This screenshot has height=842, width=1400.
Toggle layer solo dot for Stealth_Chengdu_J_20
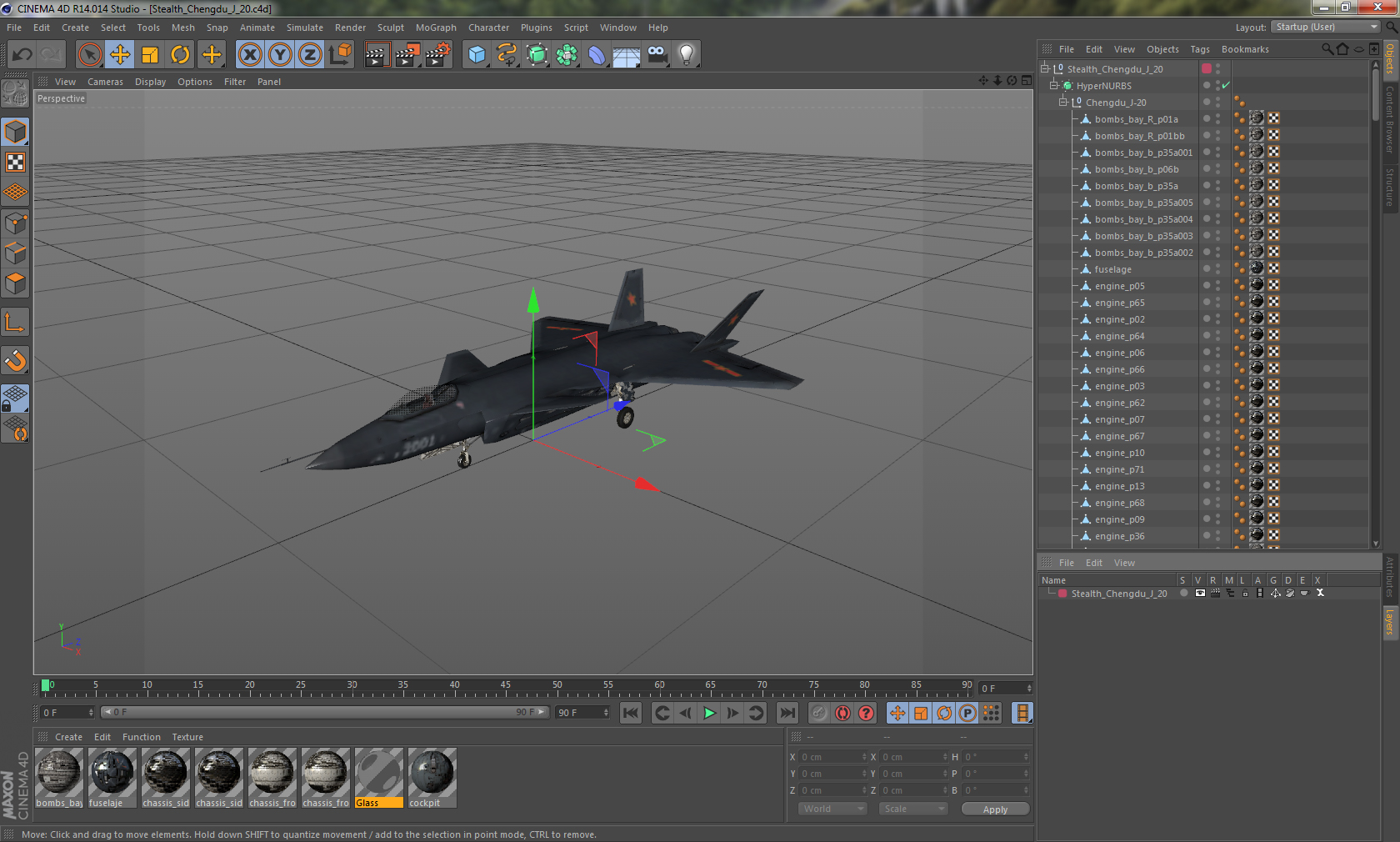click(x=1183, y=594)
